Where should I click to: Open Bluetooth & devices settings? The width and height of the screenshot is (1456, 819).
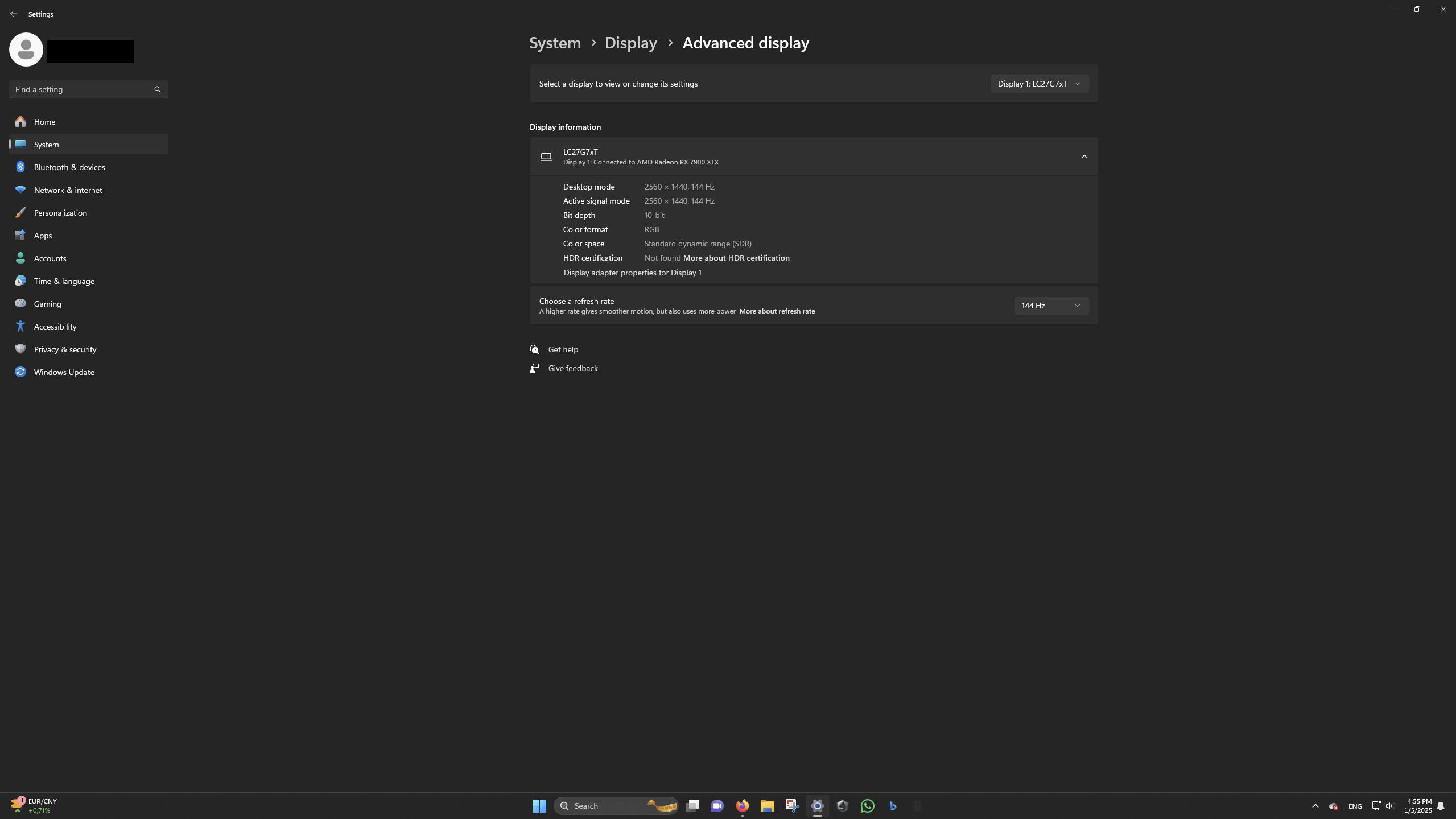pyautogui.click(x=69, y=167)
